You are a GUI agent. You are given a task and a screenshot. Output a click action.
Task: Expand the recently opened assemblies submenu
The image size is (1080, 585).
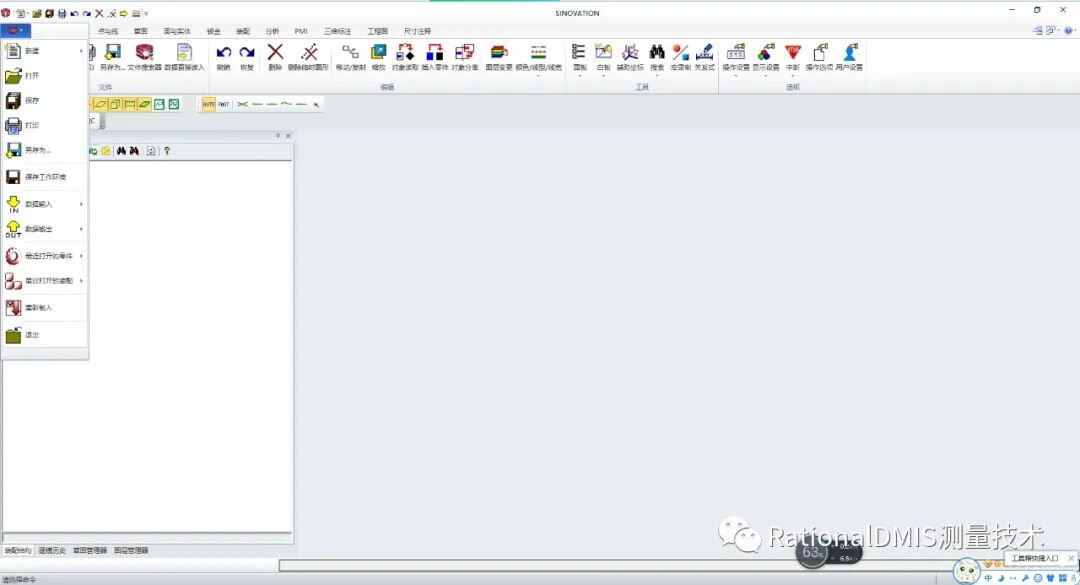click(44, 280)
